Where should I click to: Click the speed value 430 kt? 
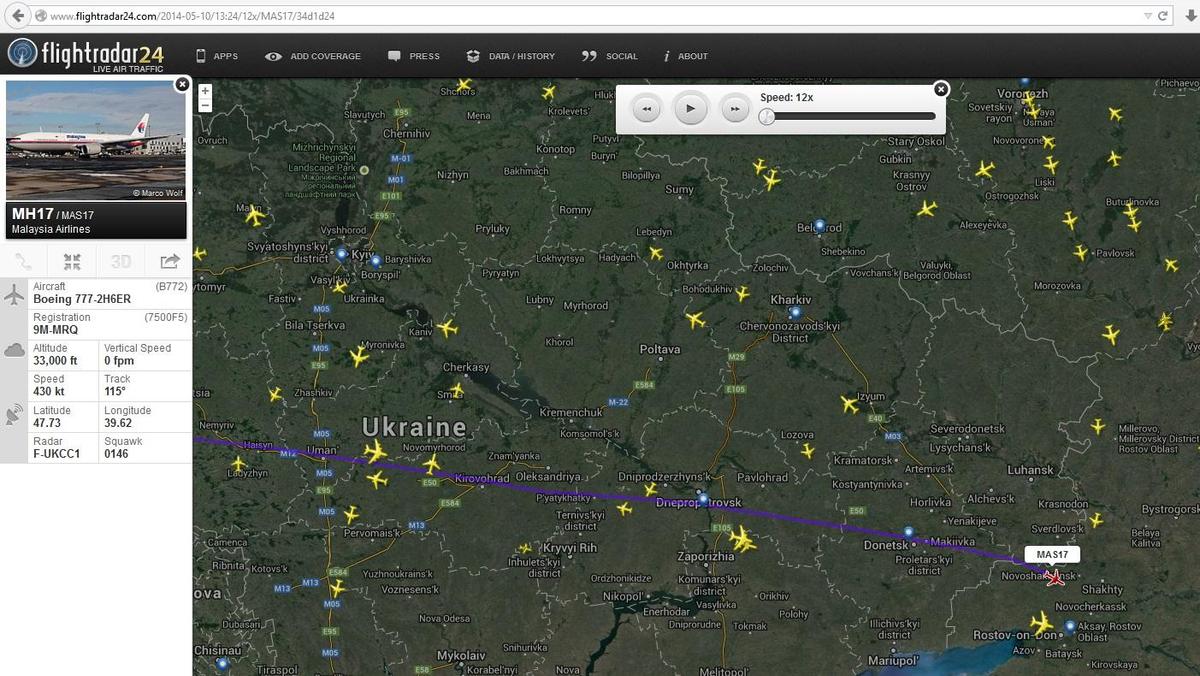point(49,391)
